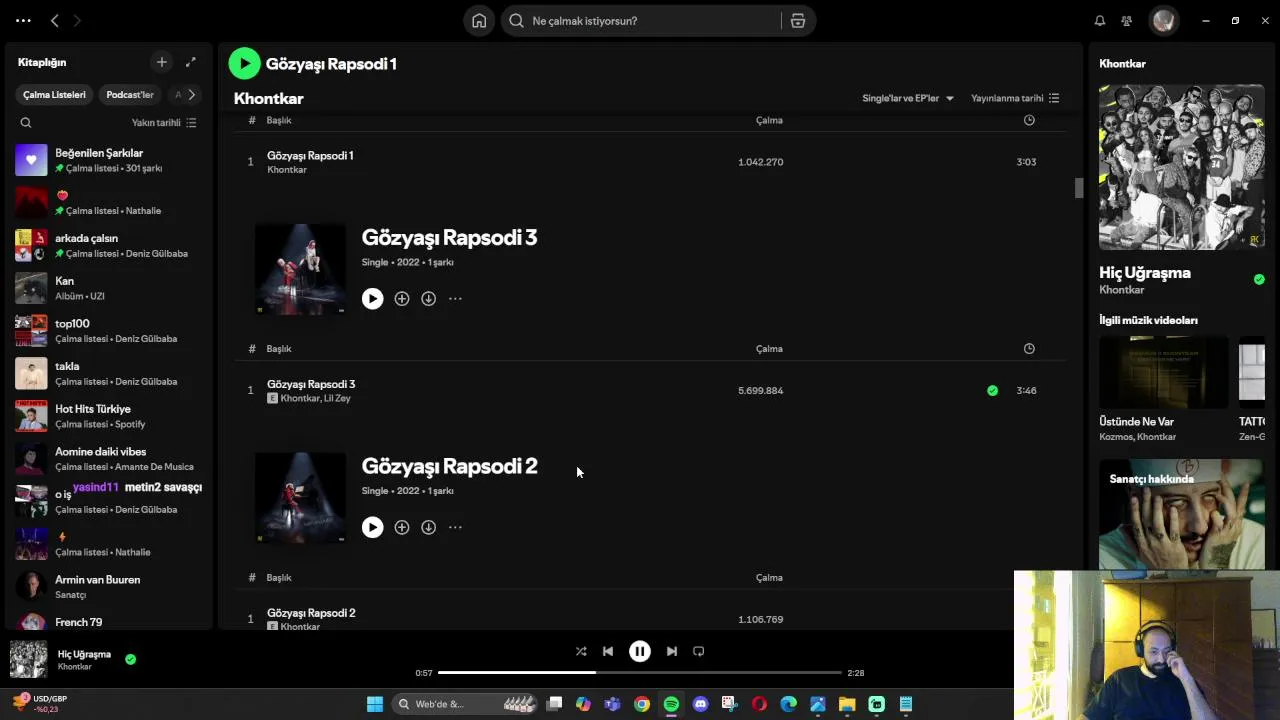Download the Gözyaşı Rapsodi 3 single

pyautogui.click(x=428, y=298)
